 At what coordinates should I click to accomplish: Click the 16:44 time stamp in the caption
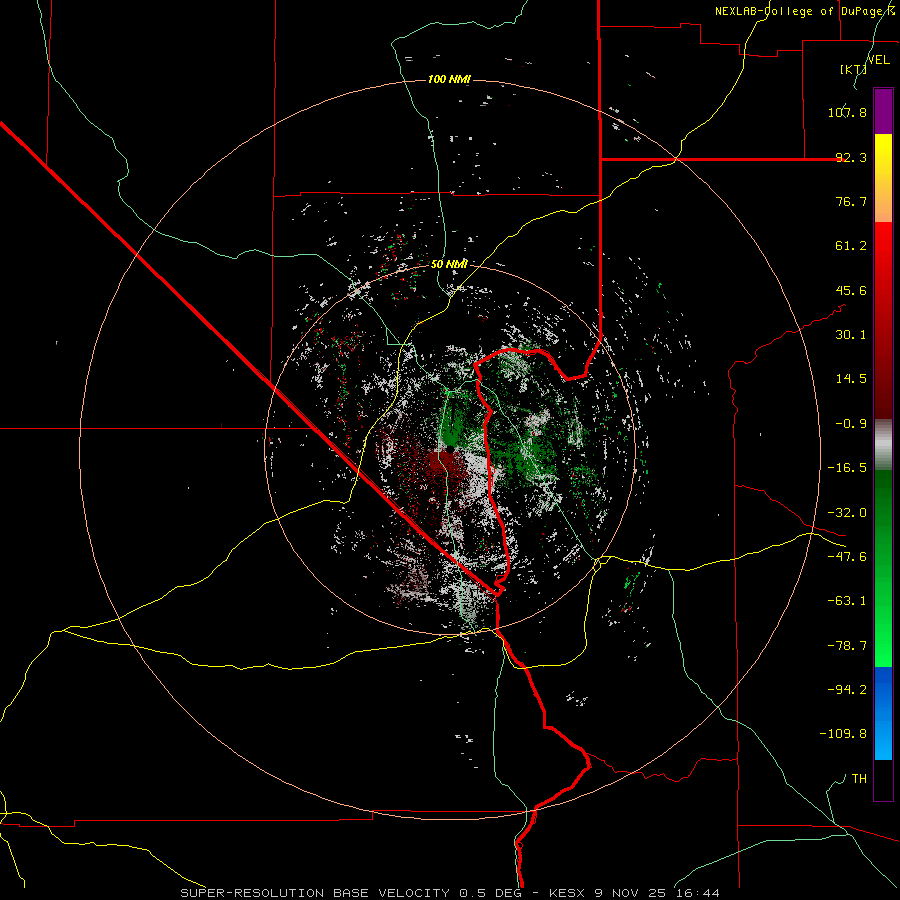(x=700, y=893)
